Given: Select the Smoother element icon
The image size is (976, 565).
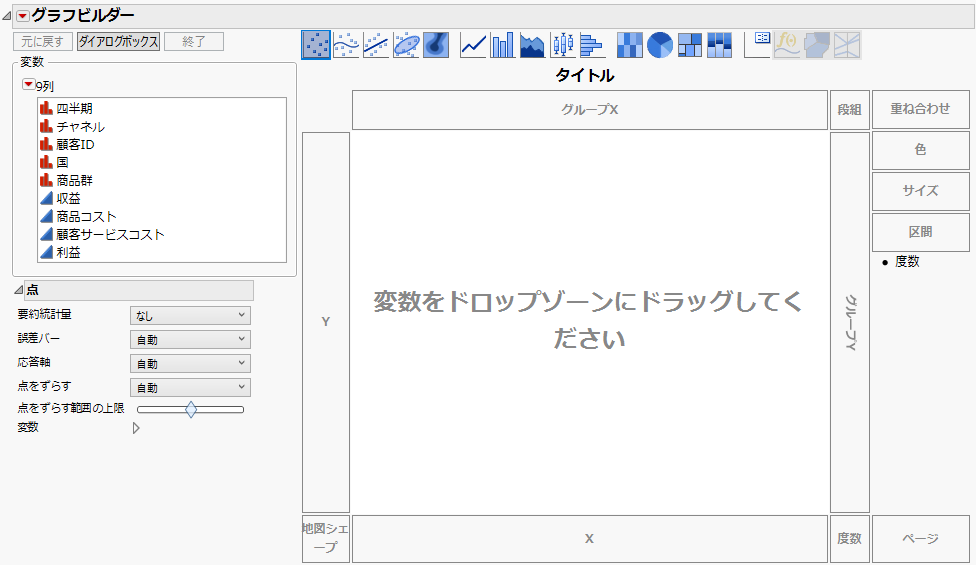Looking at the screenshot, I should [x=346, y=45].
